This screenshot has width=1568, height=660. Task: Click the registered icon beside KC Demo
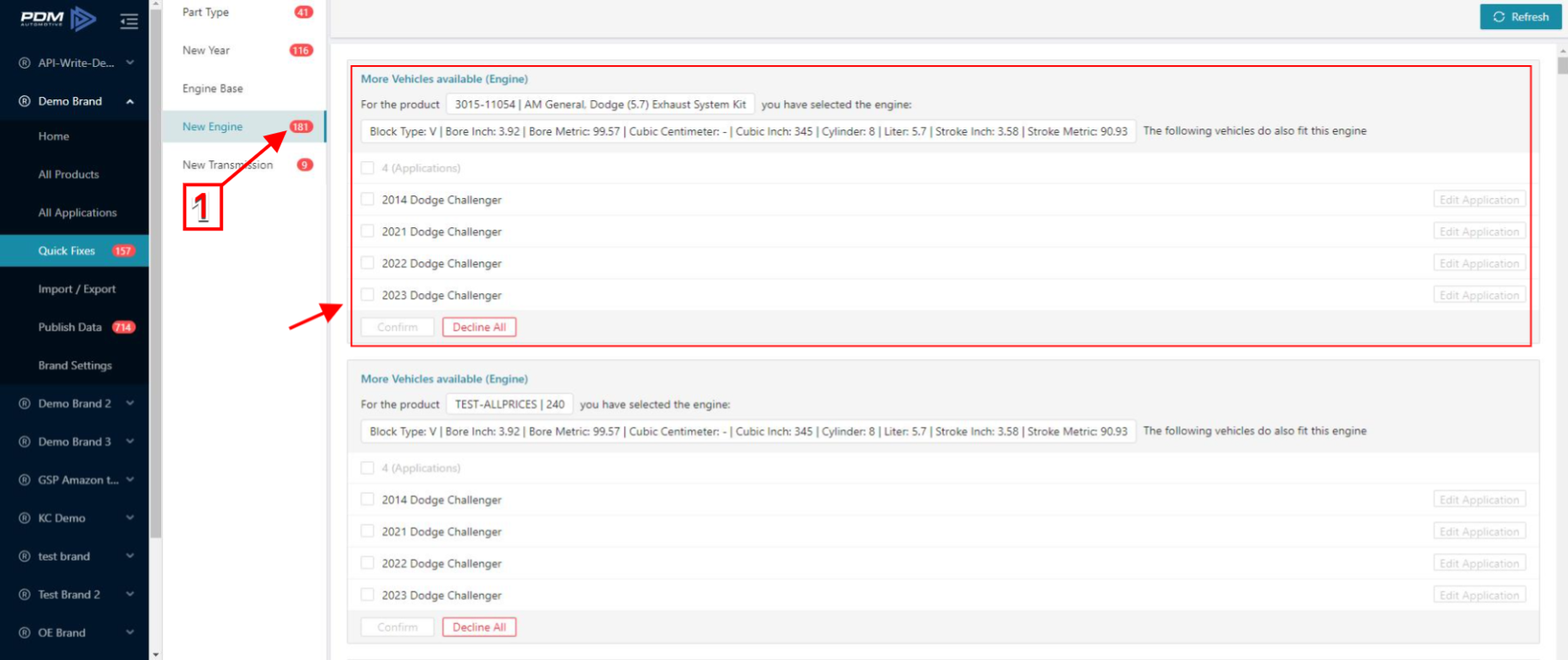coord(24,519)
